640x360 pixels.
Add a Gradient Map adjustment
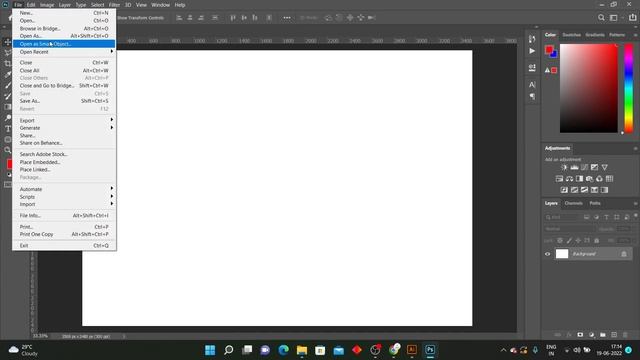tap(604, 190)
